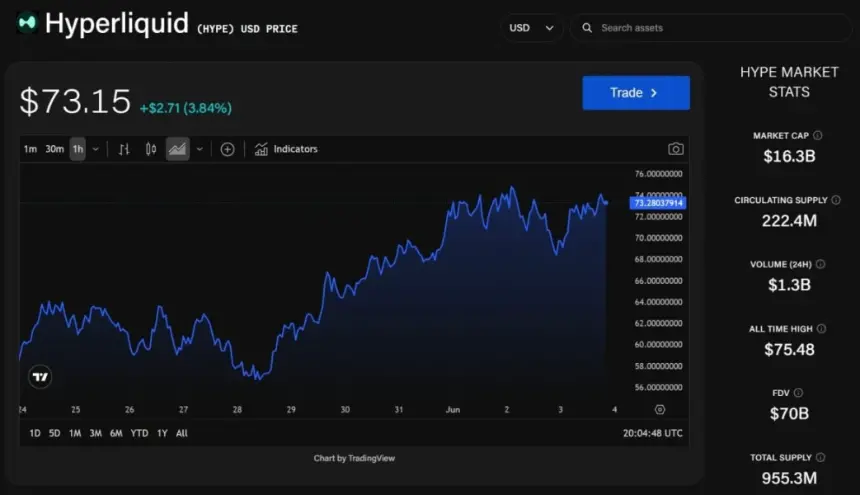860x495 pixels.
Task: Open chart style dropdown arrow
Action: coord(200,149)
